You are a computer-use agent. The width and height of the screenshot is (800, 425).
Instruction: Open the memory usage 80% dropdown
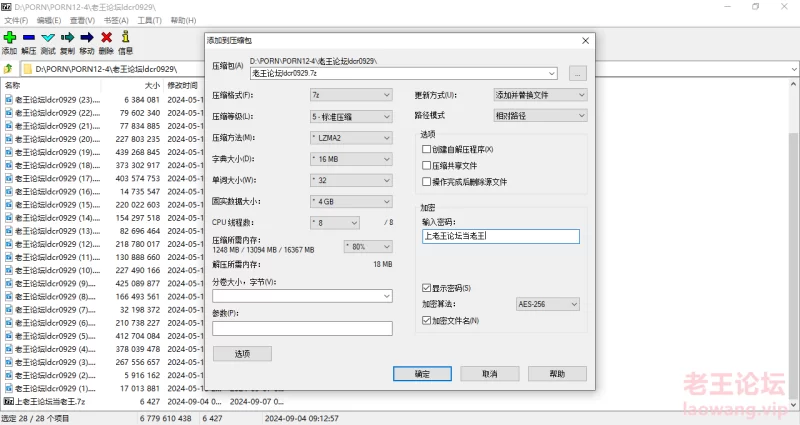click(x=368, y=246)
